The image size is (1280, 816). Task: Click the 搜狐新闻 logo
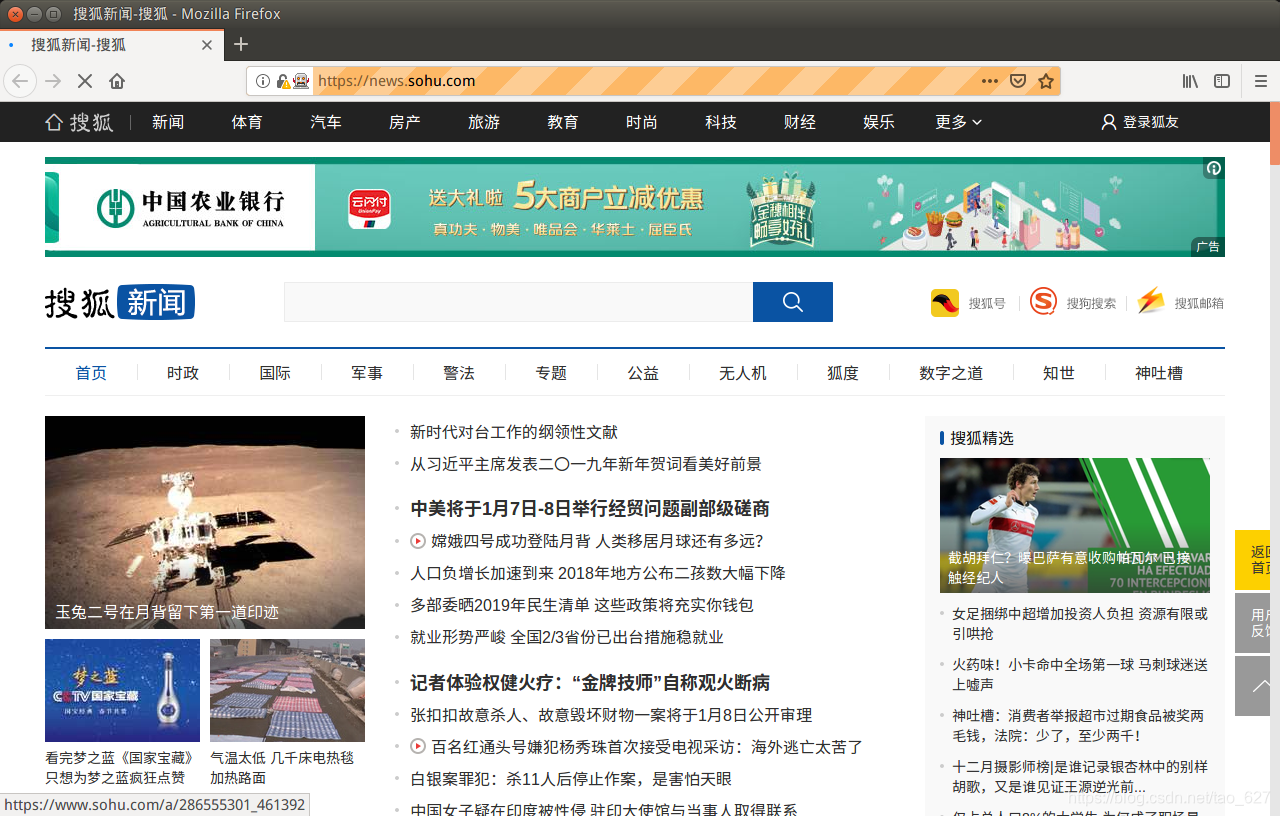pos(120,302)
